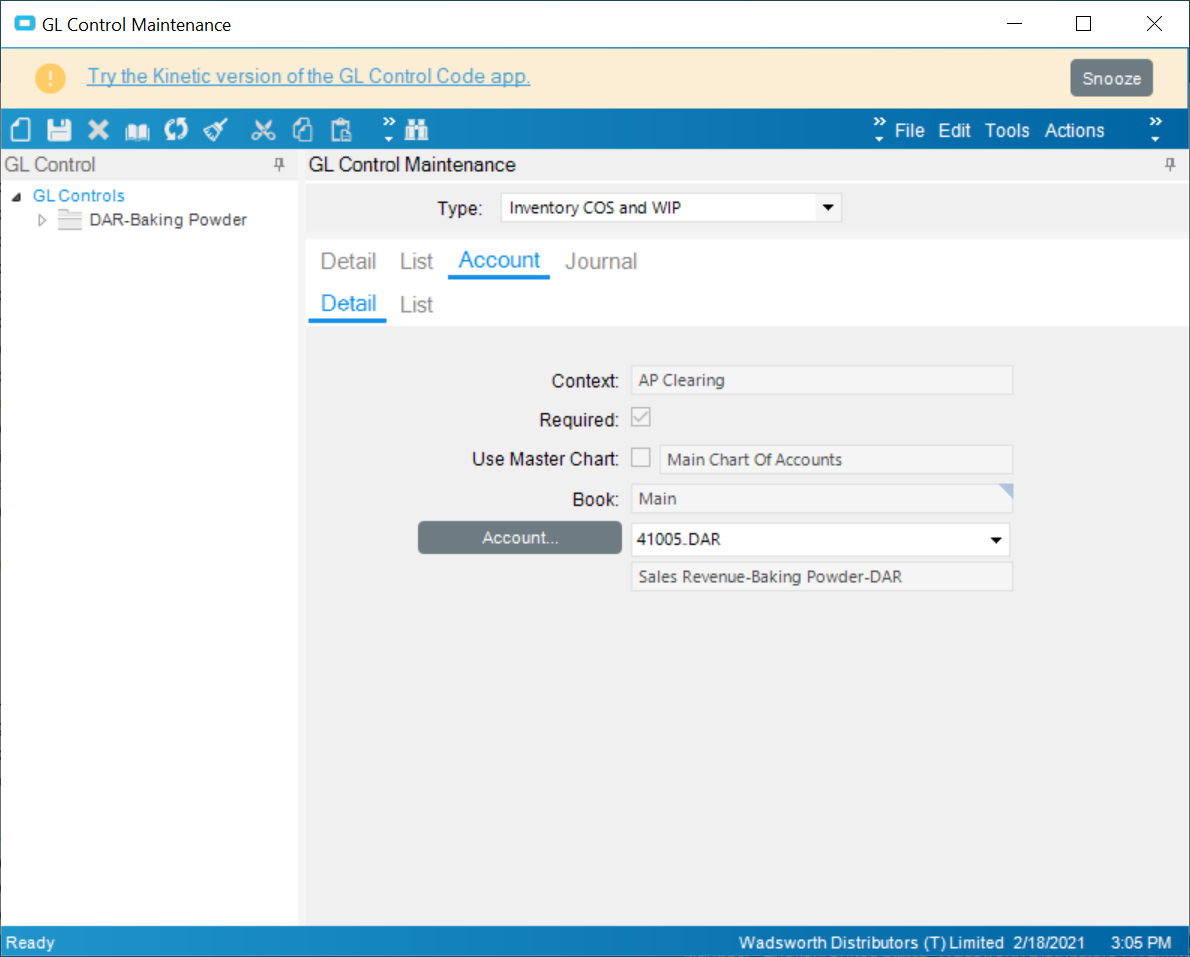Switch to the top-level Detail tab
Screen dimensions: 1190x957
coord(348,261)
